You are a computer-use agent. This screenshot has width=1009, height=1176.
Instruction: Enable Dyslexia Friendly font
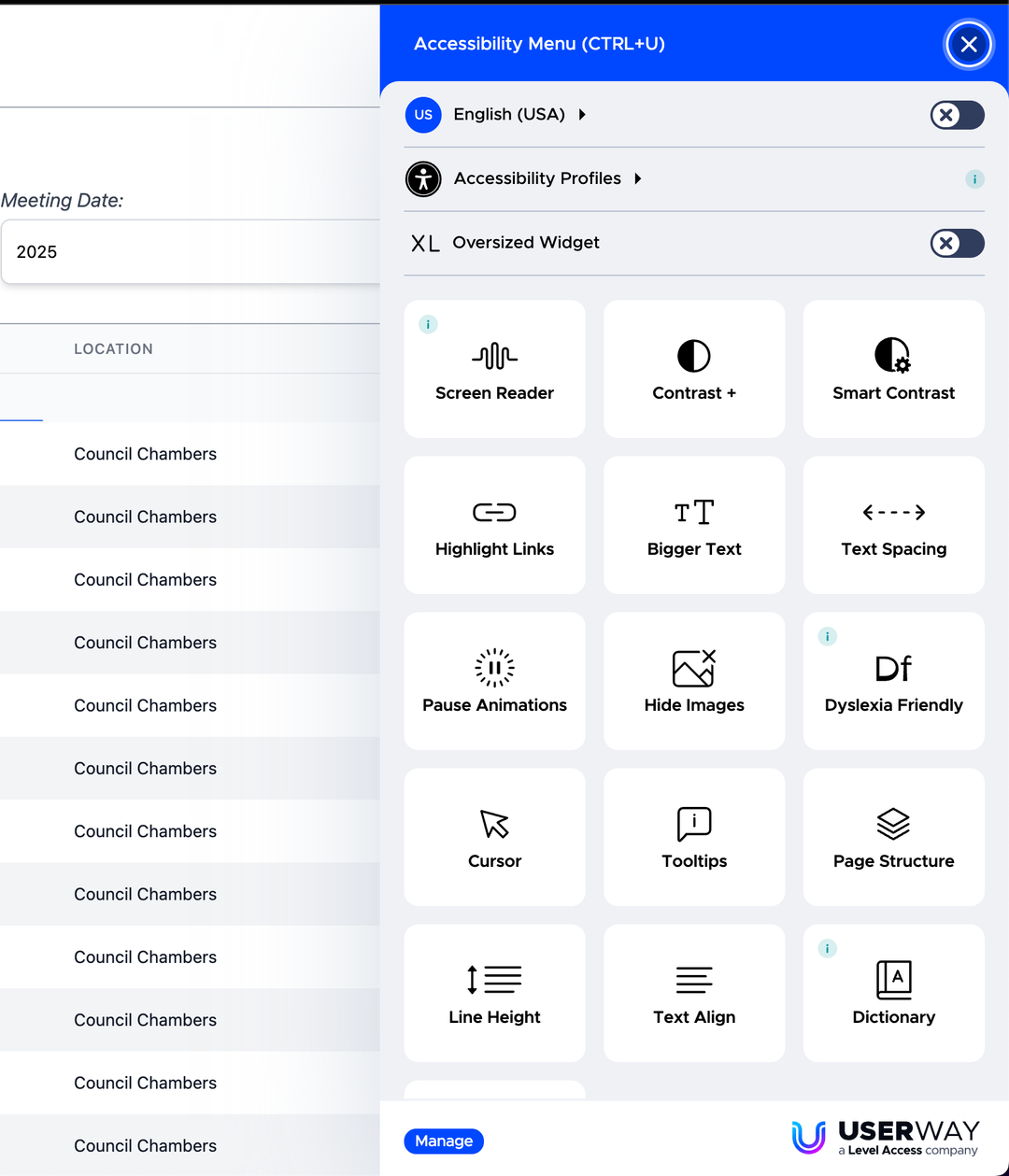(x=893, y=682)
